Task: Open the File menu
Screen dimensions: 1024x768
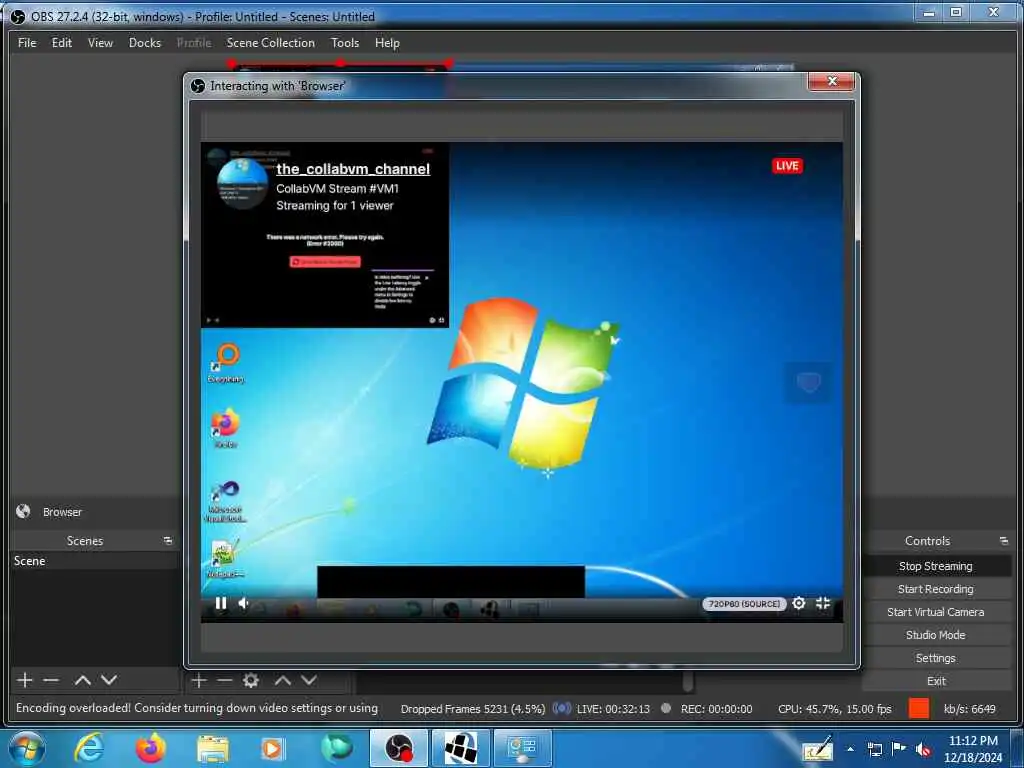Action: 27,43
